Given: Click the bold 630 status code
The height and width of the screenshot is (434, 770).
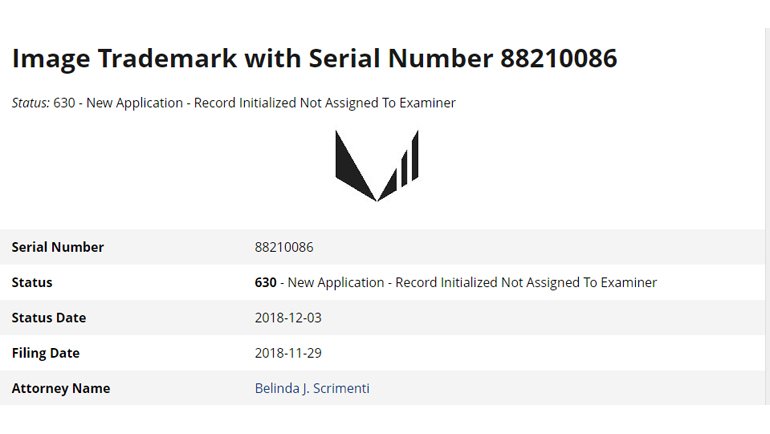Looking at the screenshot, I should [x=265, y=282].
